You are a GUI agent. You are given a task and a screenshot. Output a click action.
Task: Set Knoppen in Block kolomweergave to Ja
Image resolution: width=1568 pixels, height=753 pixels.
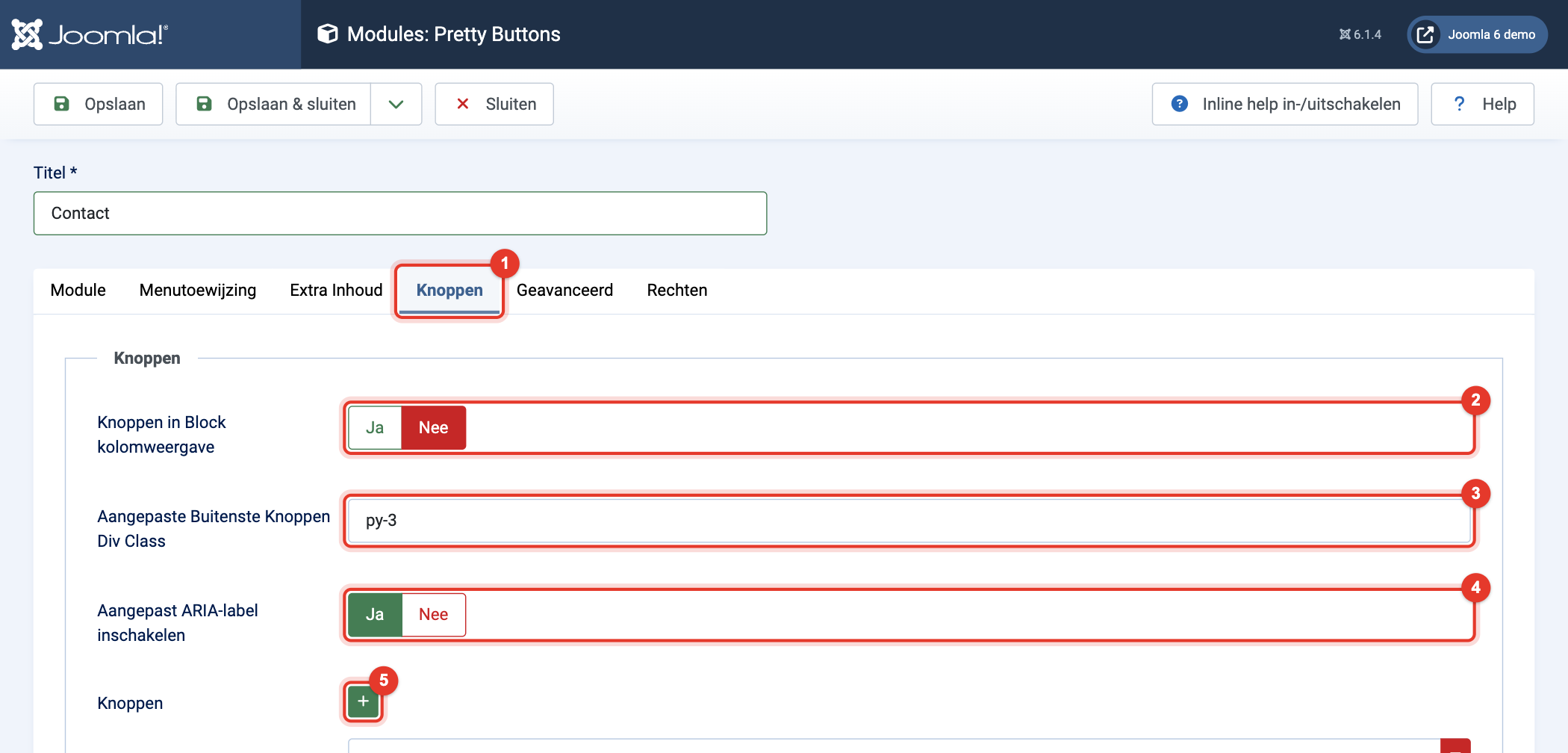tap(375, 428)
